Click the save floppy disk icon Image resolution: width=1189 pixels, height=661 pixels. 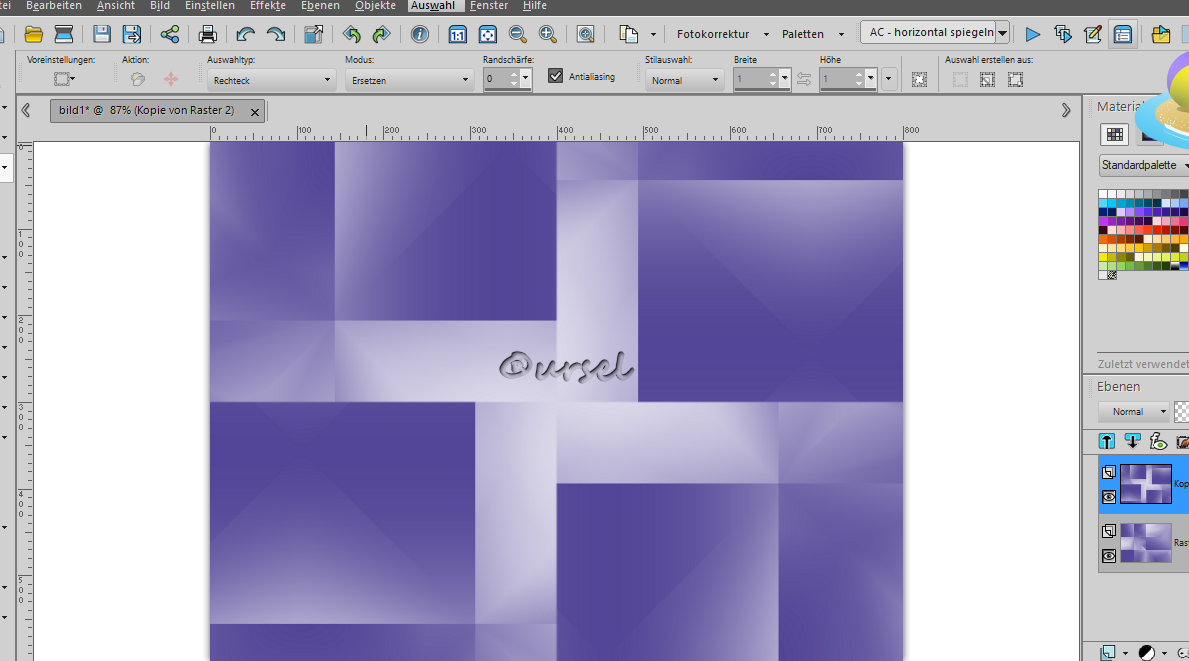tap(102, 35)
